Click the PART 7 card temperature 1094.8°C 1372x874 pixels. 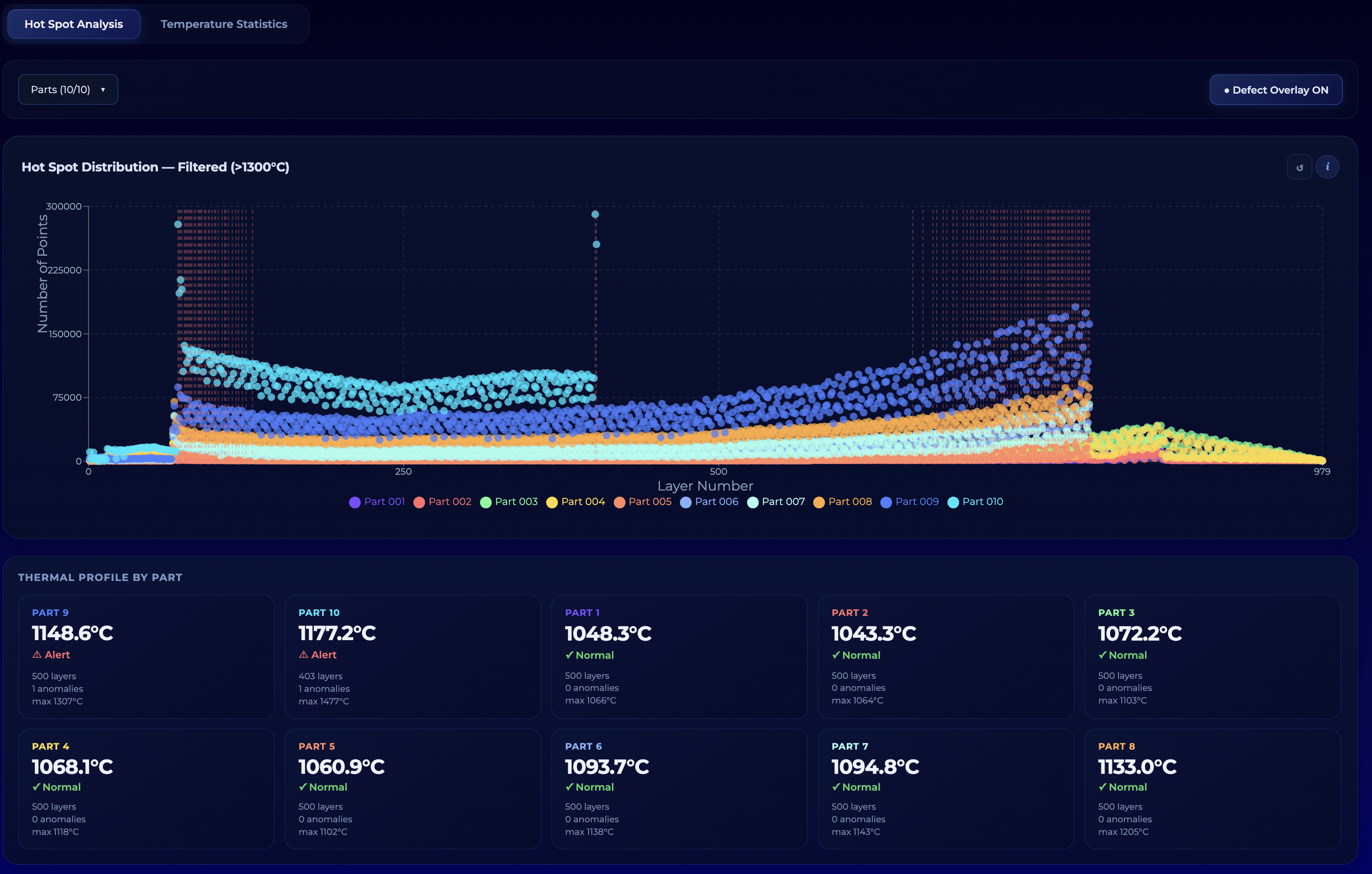(x=875, y=767)
